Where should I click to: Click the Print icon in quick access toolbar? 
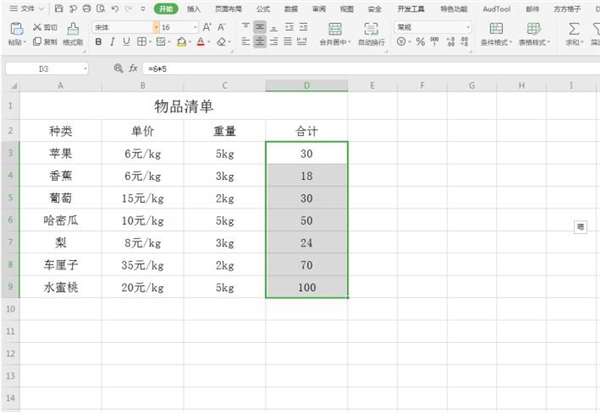coord(87,8)
